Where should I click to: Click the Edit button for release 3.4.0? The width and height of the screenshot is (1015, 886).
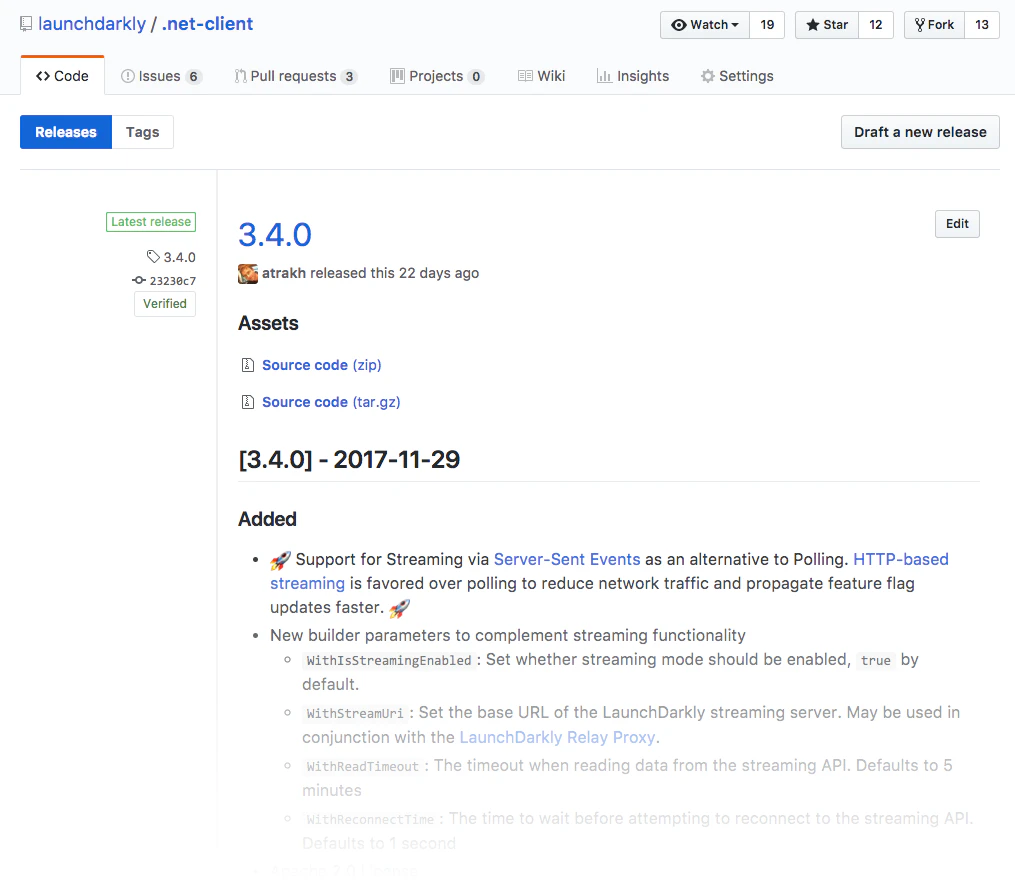tap(956, 223)
